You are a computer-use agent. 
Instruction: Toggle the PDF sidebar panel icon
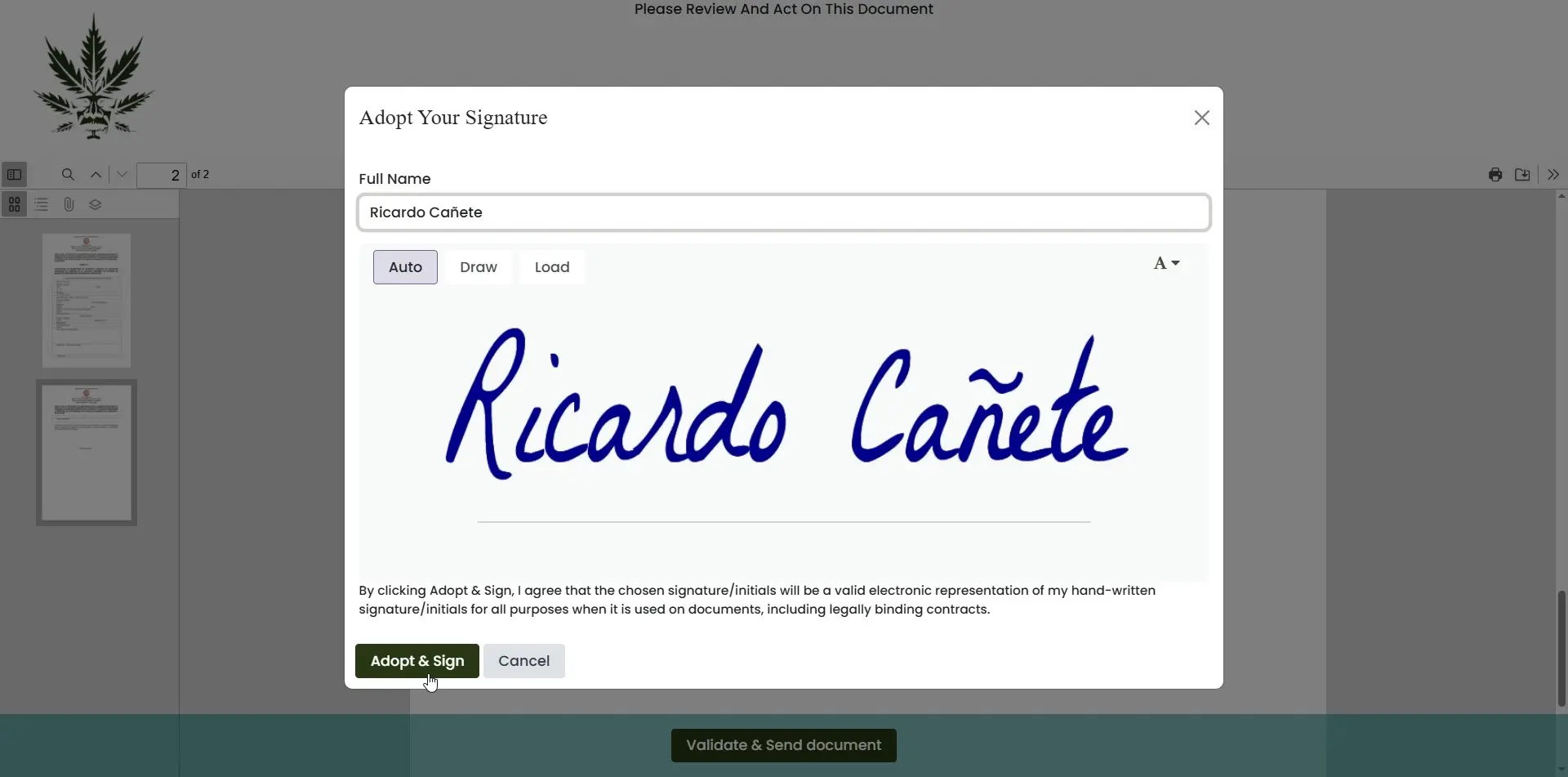(14, 175)
